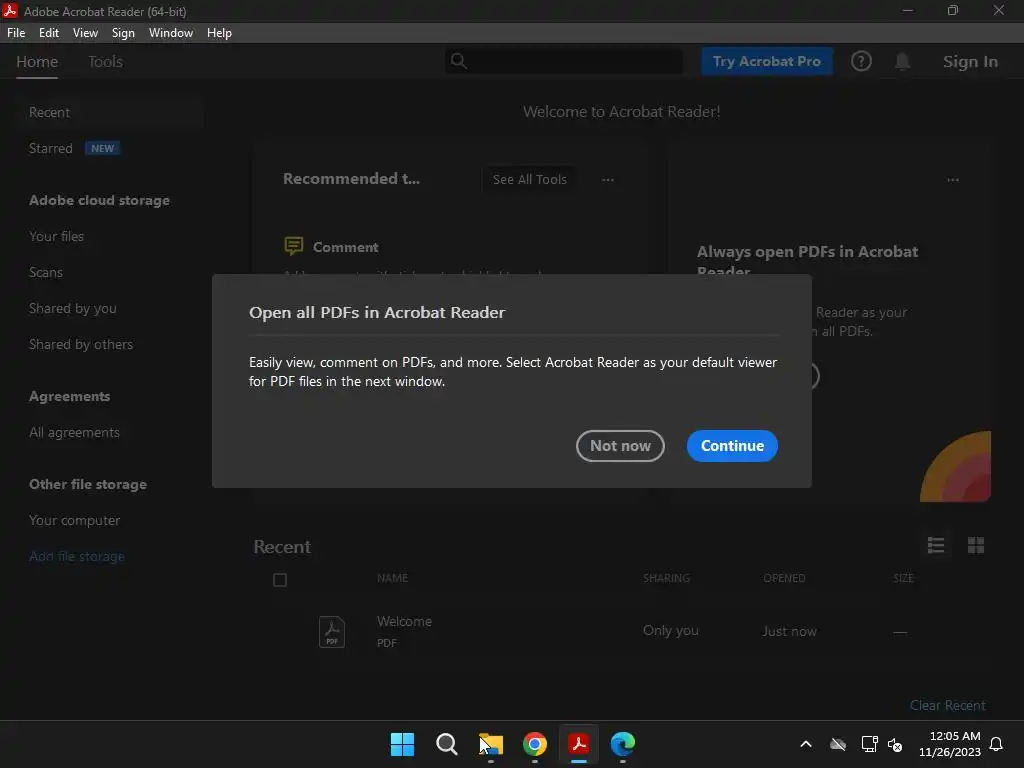The image size is (1024, 768).
Task: Open the Welcome file name
Action: pyautogui.click(x=404, y=621)
